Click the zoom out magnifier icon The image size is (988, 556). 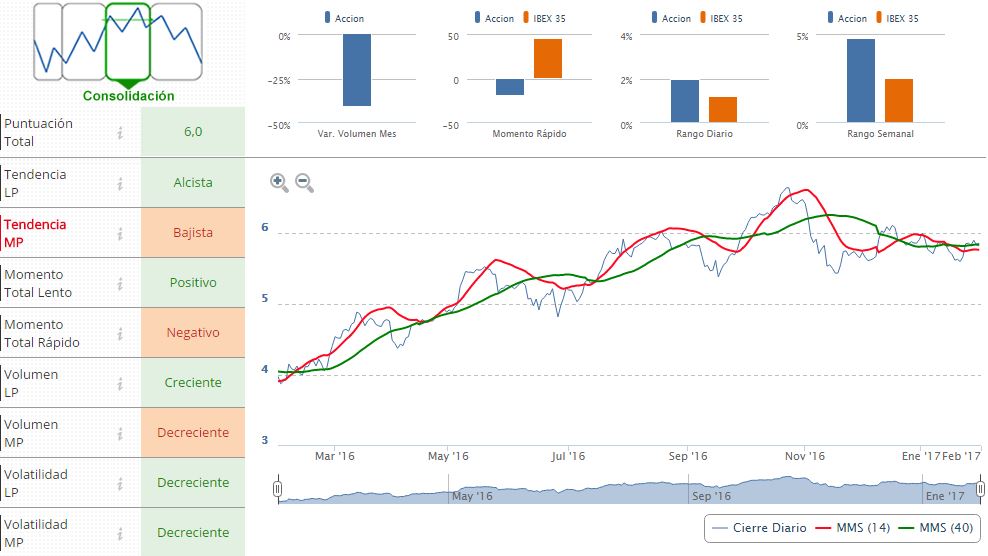point(304,182)
